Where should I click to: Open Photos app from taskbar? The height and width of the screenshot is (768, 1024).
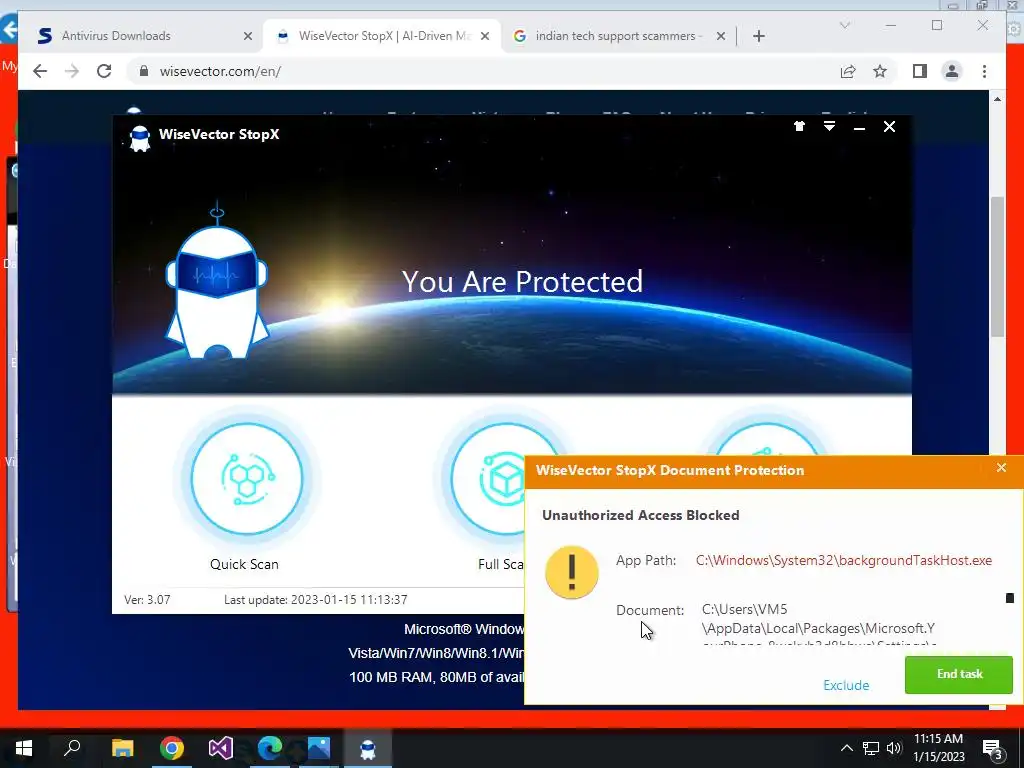pyautogui.click(x=319, y=748)
